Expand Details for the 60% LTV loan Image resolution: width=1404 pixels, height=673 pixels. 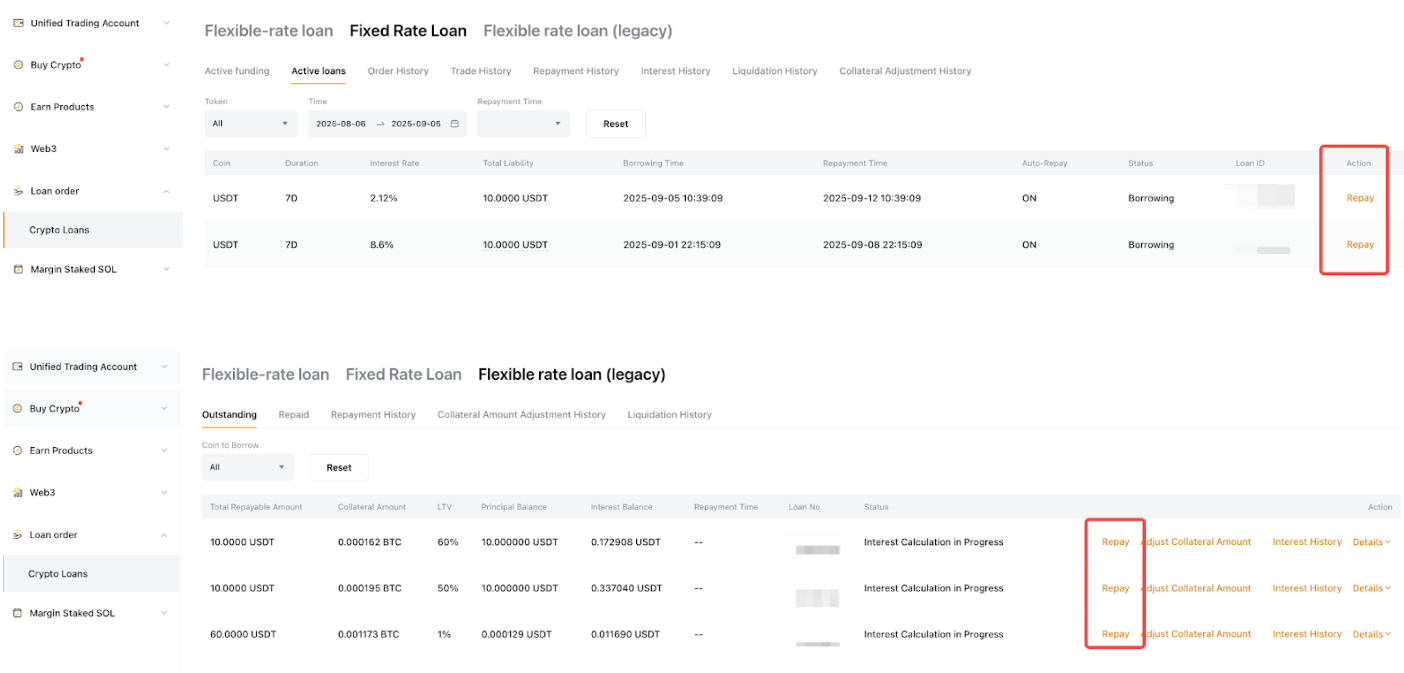(x=1371, y=542)
